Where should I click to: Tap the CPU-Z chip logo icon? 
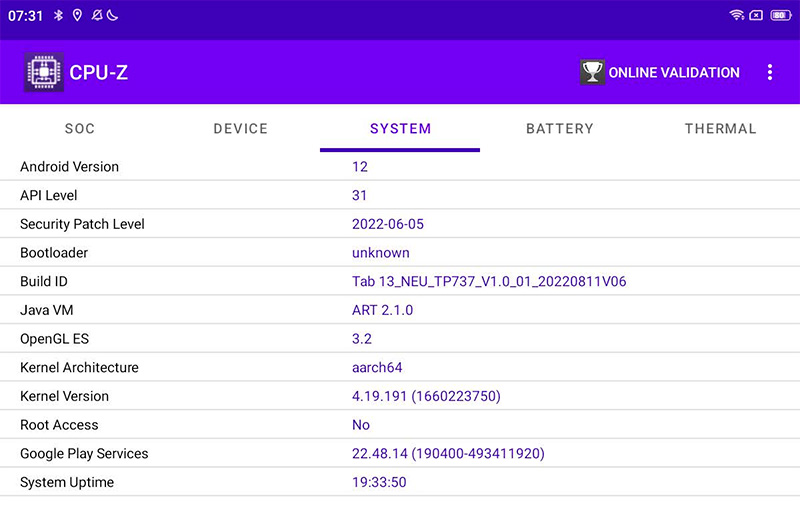click(x=43, y=72)
